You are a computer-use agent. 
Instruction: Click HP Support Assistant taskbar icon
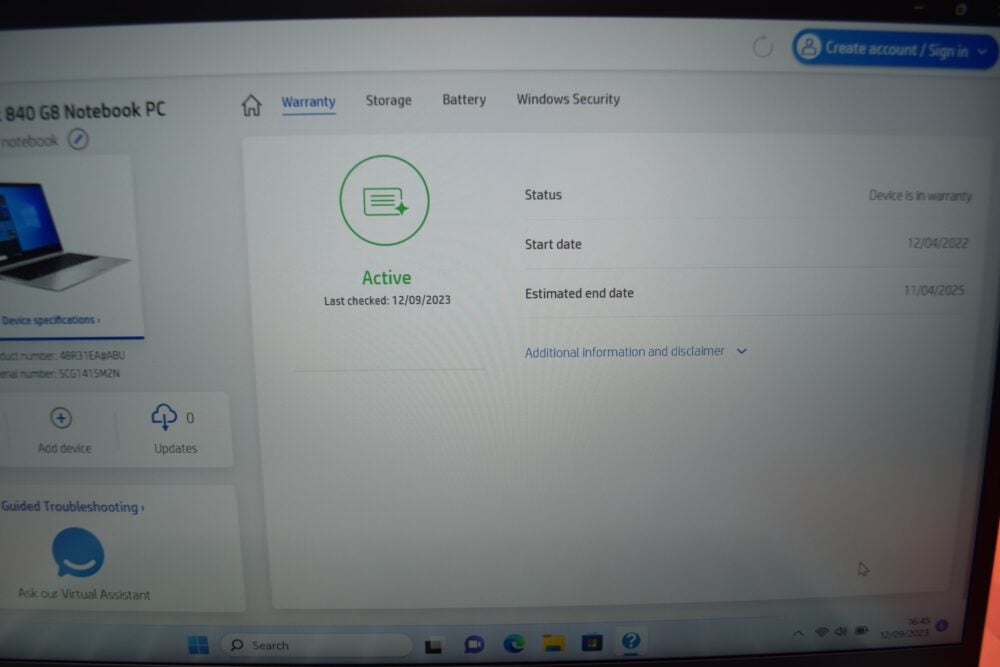coord(631,641)
